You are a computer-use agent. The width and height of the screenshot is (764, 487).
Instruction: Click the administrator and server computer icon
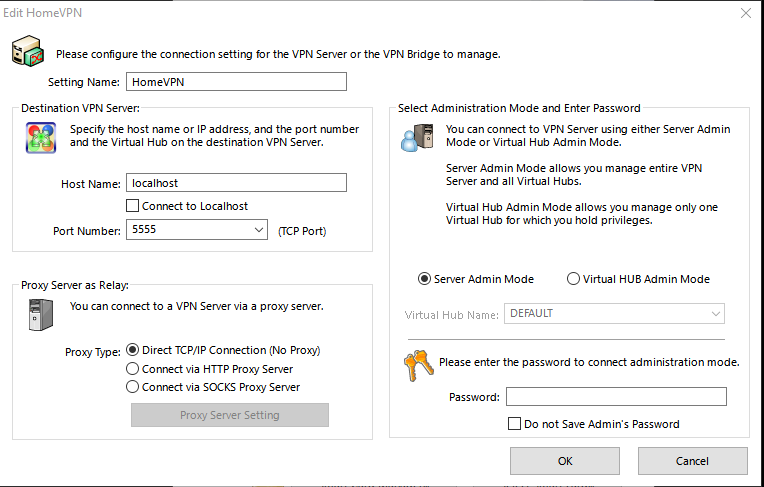coord(417,137)
